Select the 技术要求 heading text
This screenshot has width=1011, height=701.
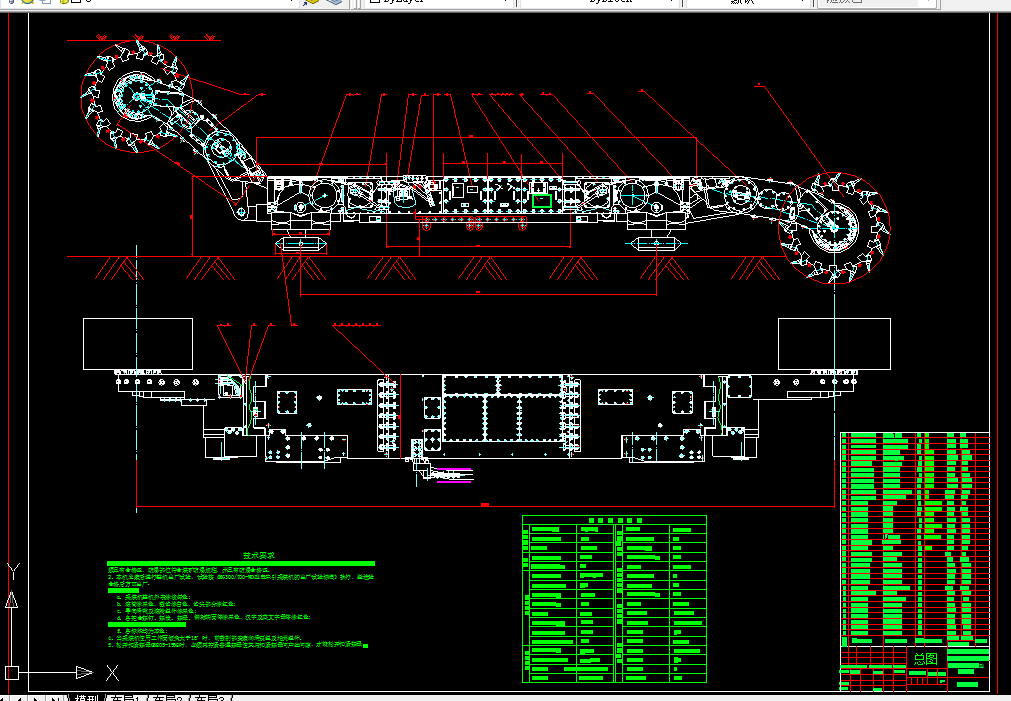[259, 555]
